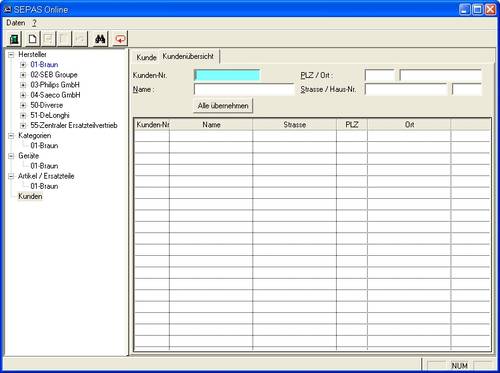This screenshot has height=373, width=500.
Task: Click the Ort city input field
Action: click(440, 75)
